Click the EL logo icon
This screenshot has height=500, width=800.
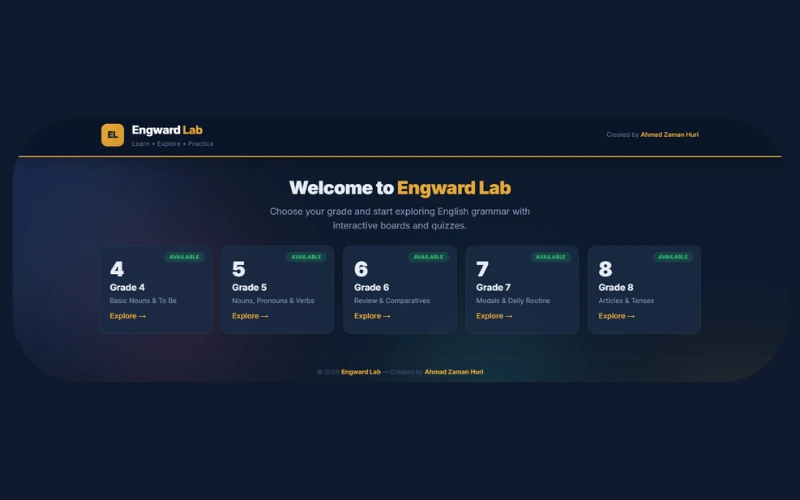click(112, 135)
